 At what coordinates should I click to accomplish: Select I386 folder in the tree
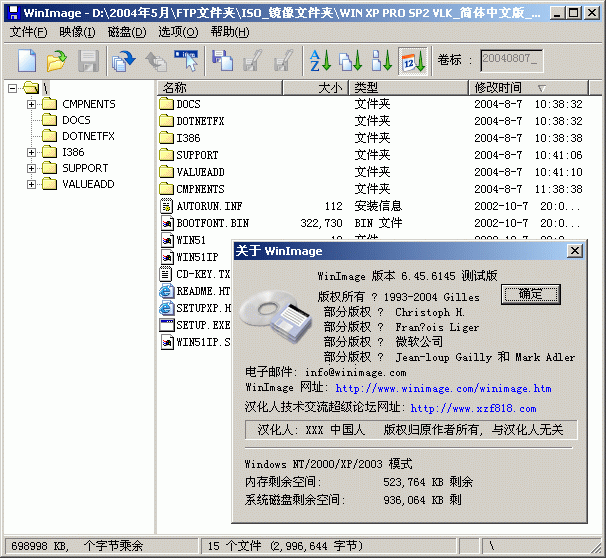click(x=73, y=152)
